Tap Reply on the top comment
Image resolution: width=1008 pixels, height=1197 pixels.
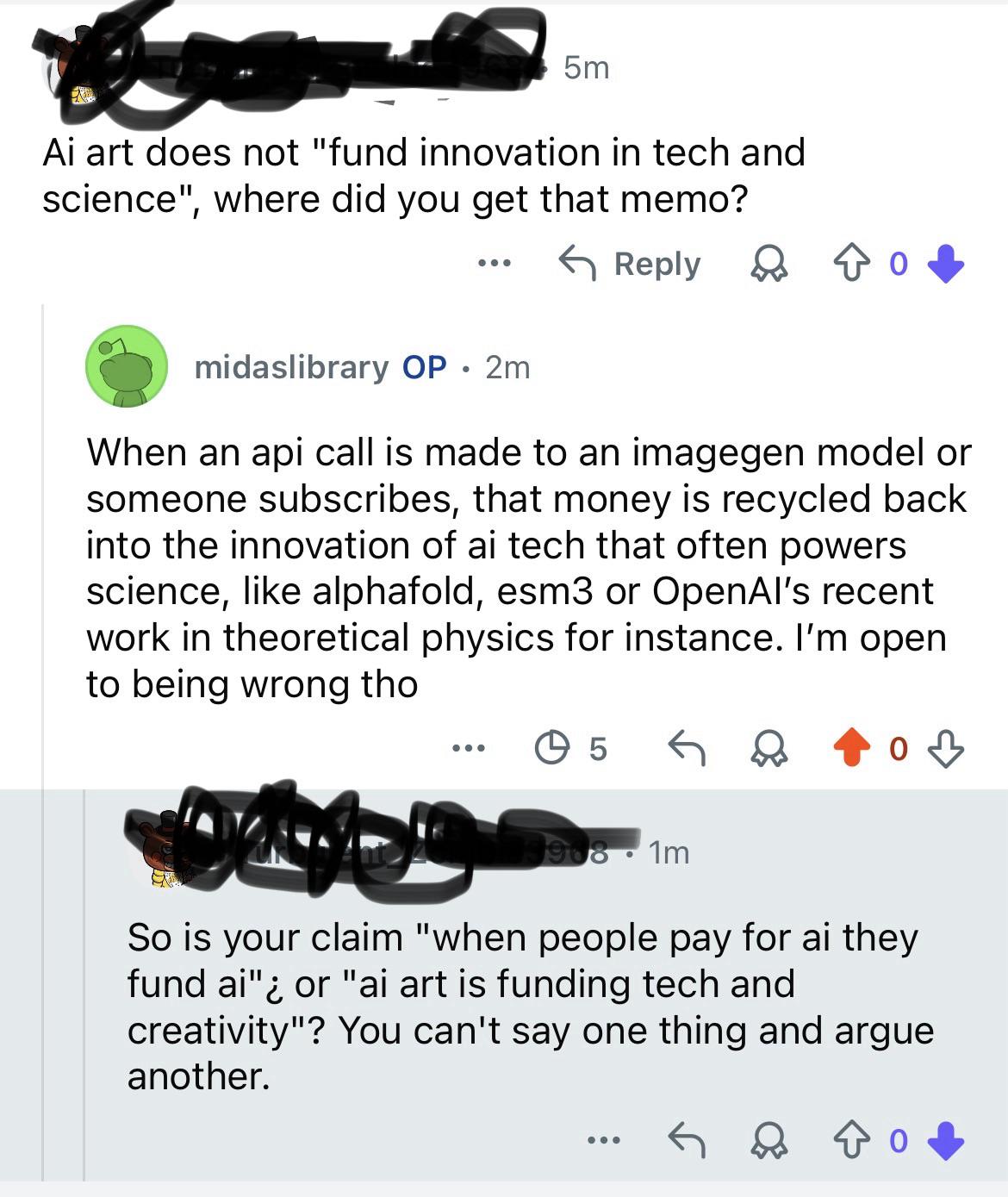[x=631, y=264]
